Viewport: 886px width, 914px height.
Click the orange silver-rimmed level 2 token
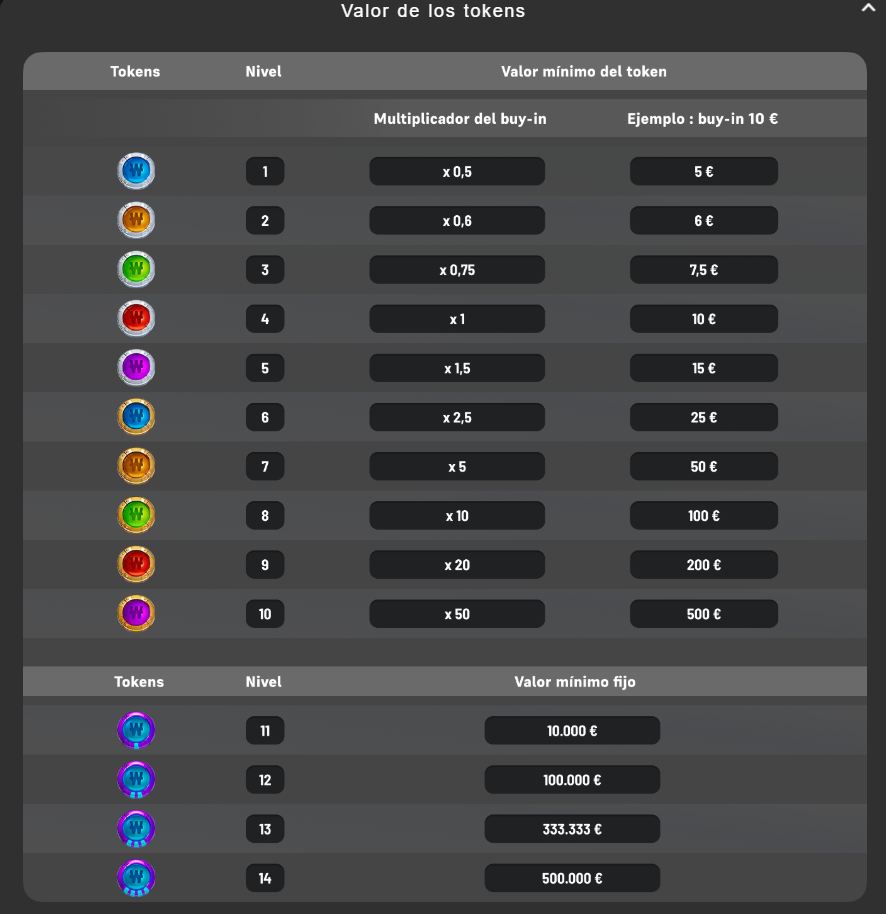tap(136, 220)
